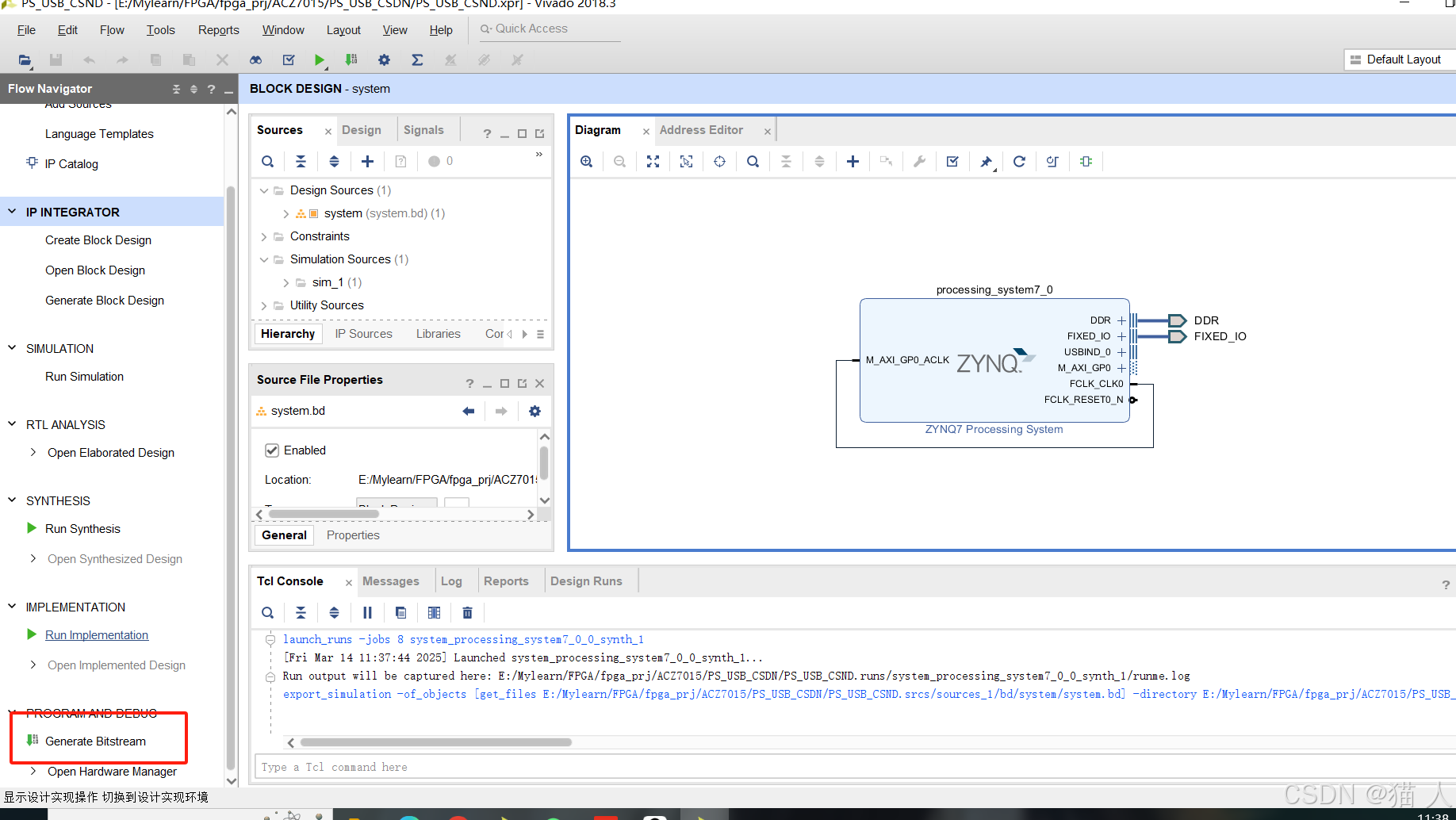The height and width of the screenshot is (820, 1456).
Task: Open the Flow menu
Action: click(112, 30)
